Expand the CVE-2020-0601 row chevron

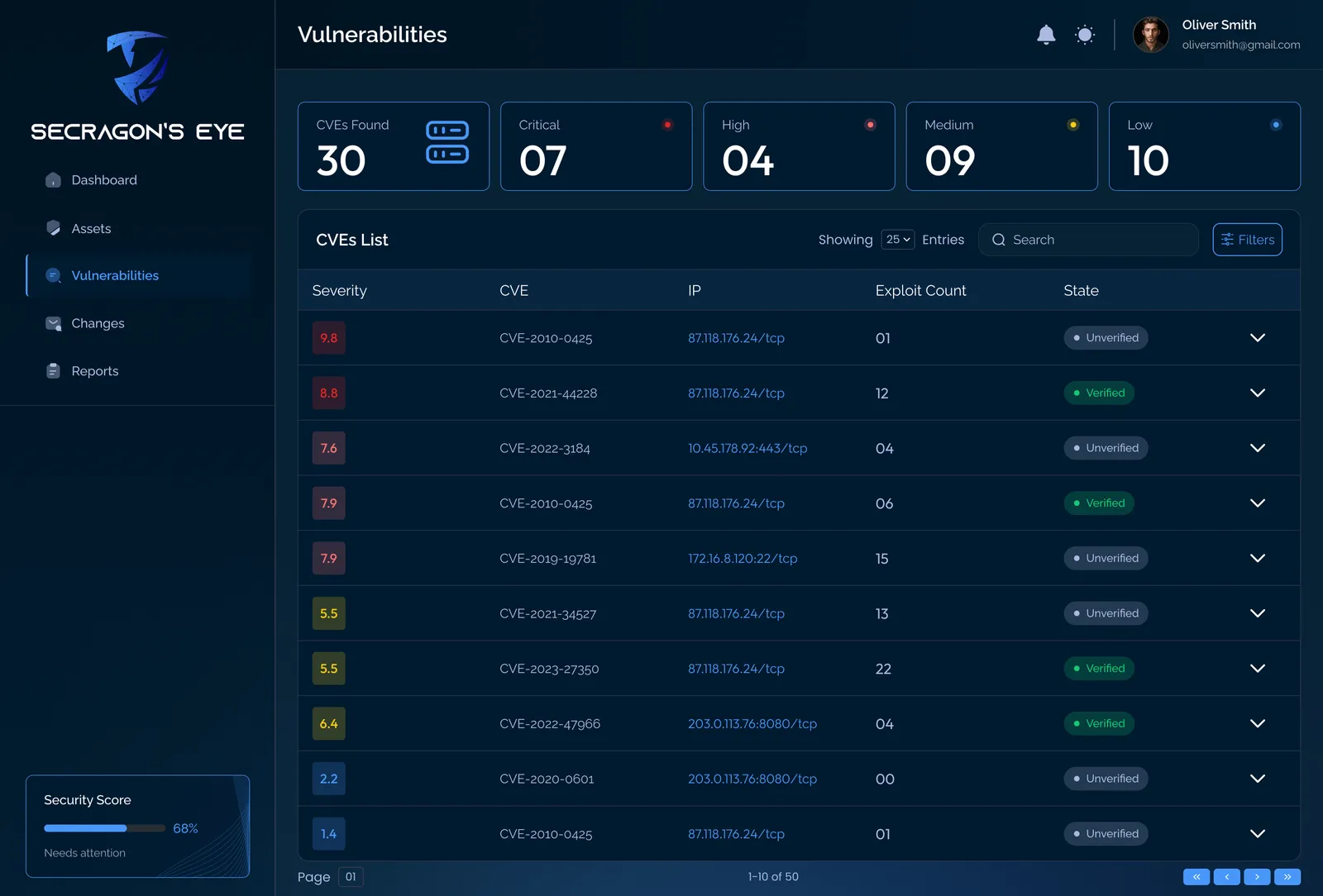[x=1258, y=779]
